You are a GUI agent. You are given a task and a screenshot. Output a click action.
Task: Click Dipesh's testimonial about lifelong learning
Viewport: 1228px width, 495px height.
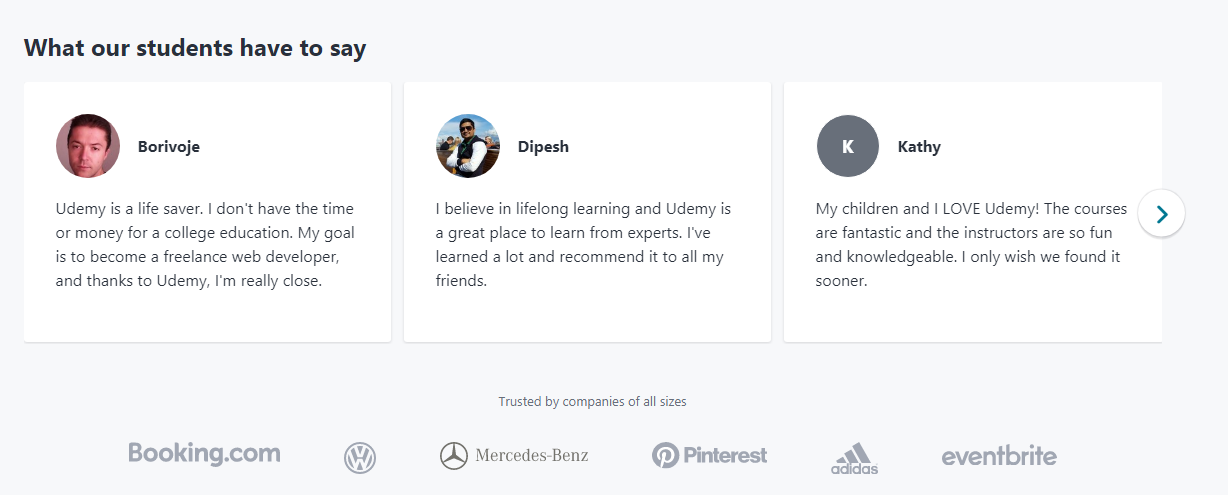tap(583, 245)
